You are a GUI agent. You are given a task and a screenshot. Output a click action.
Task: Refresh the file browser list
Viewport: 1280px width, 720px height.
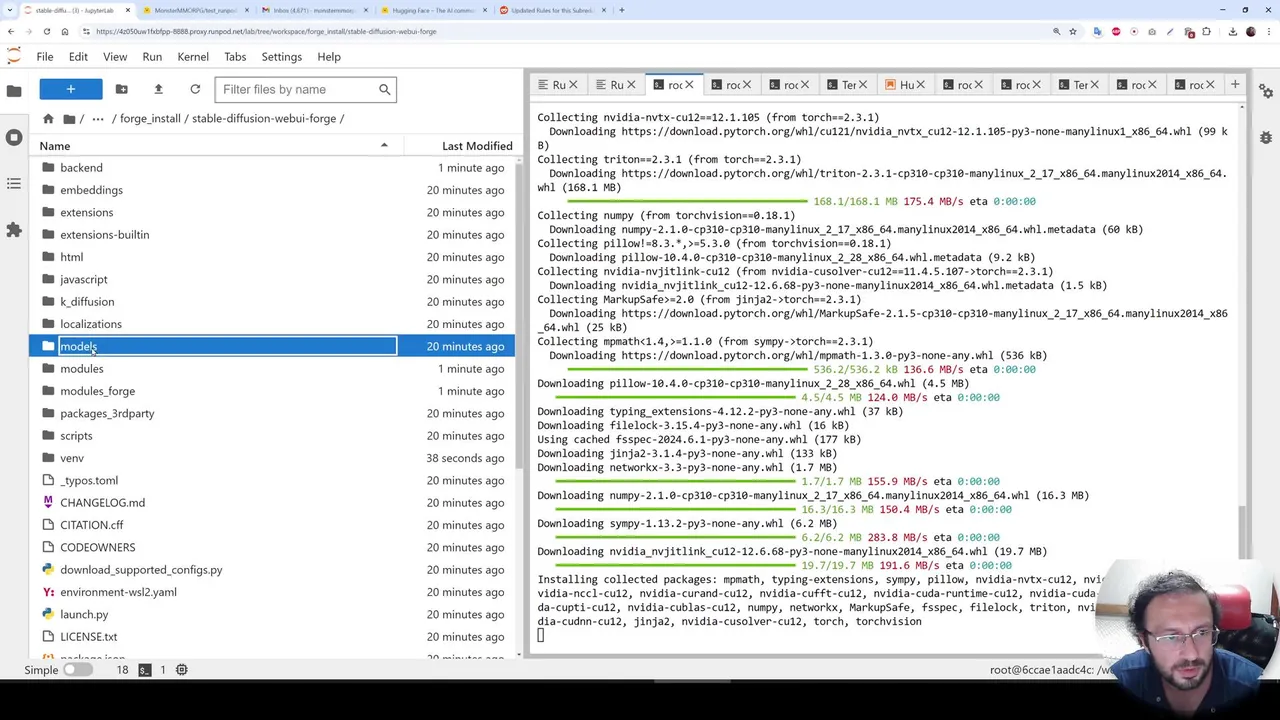pos(195,89)
